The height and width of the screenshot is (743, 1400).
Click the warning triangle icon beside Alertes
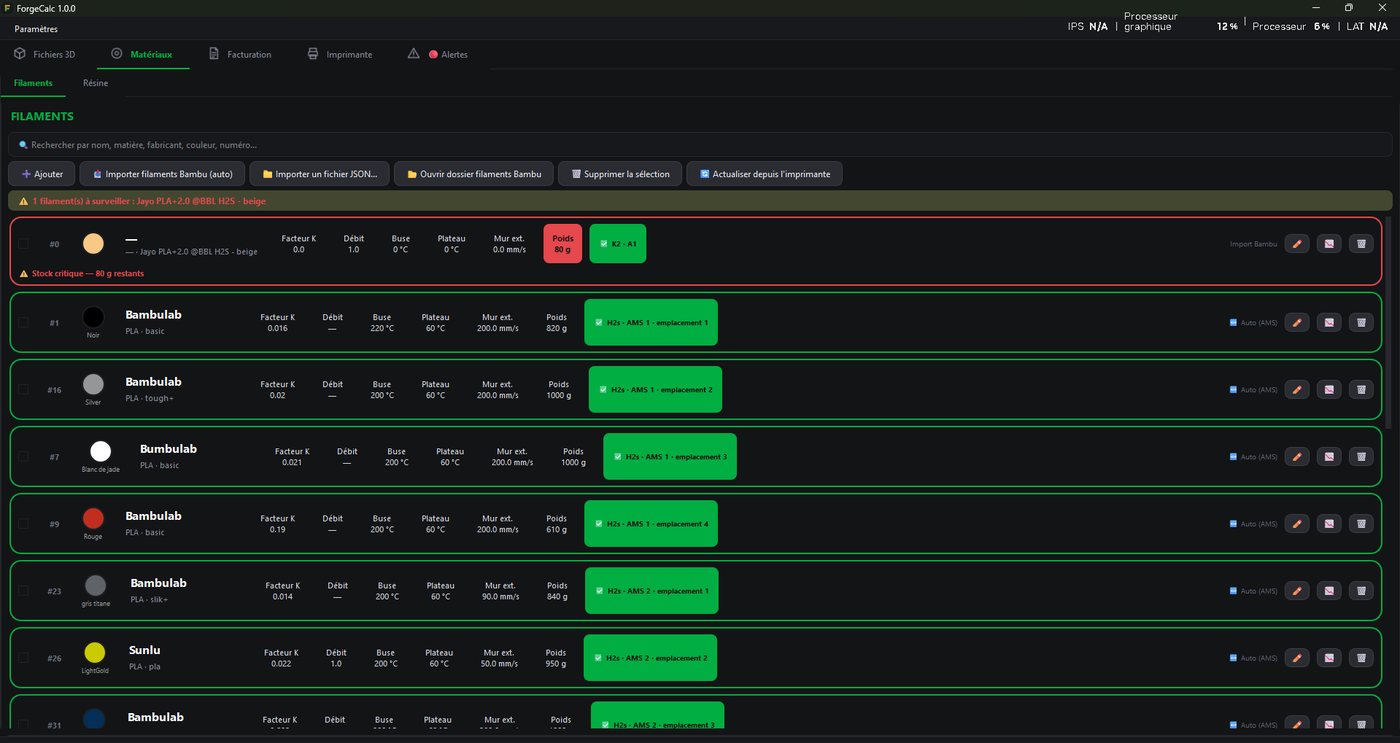[413, 54]
